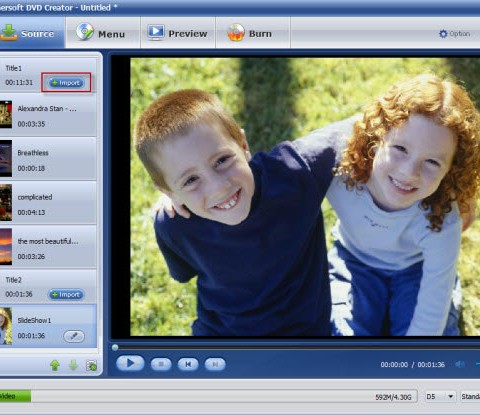The height and width of the screenshot is (415, 480).
Task: Click the add title icon beside arrows
Action: coord(91,365)
